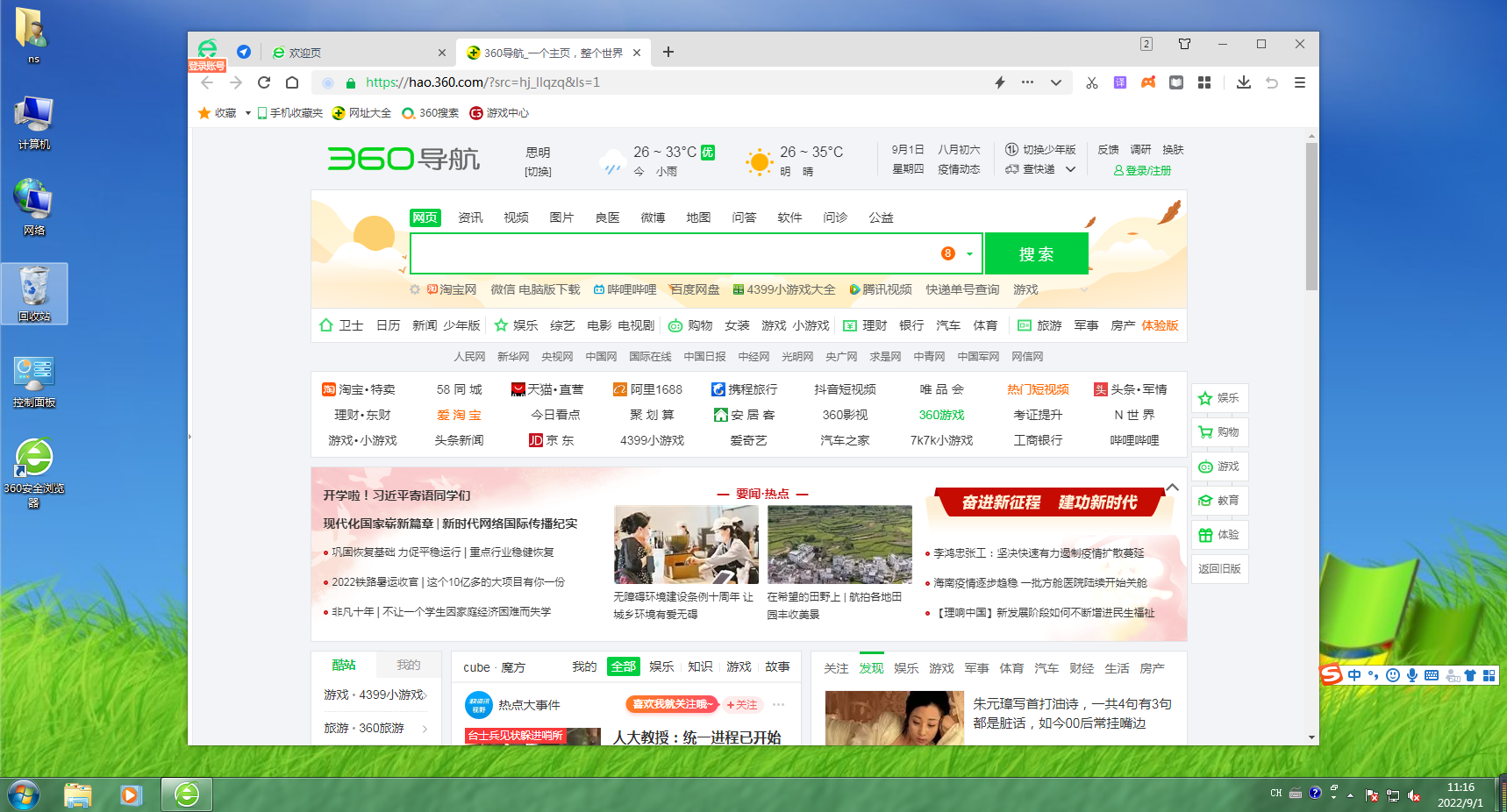The image size is (1507, 812).
Task: Open the extensions grid icon
Action: pos(1204,82)
